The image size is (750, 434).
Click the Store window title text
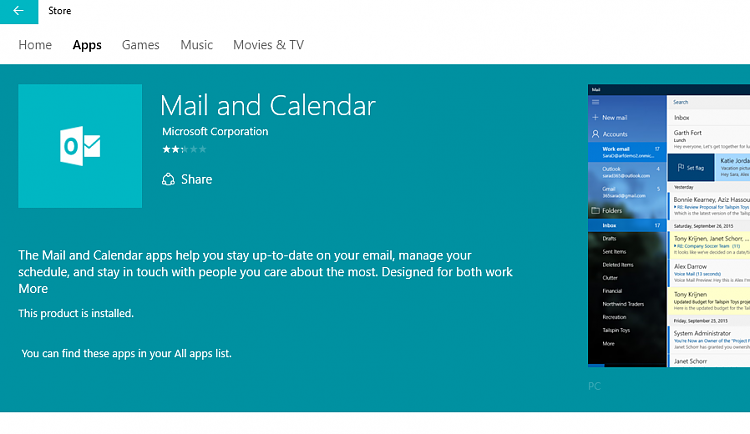pyautogui.click(x=60, y=11)
